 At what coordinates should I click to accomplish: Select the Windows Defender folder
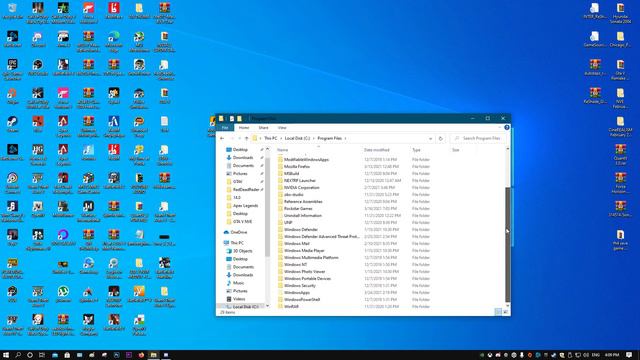click(301, 230)
